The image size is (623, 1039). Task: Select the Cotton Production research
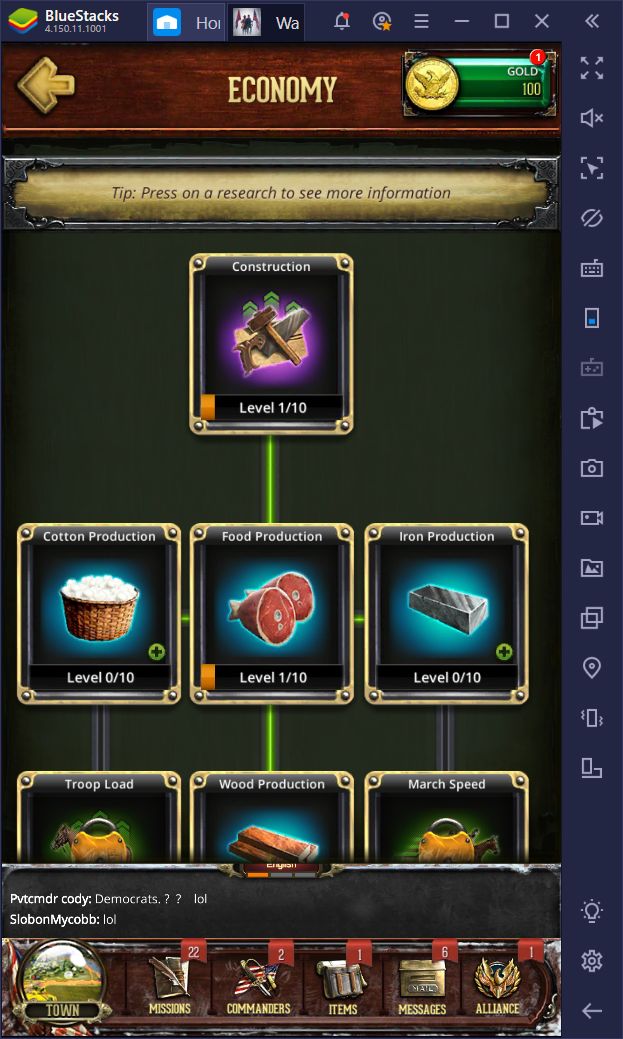pos(99,614)
